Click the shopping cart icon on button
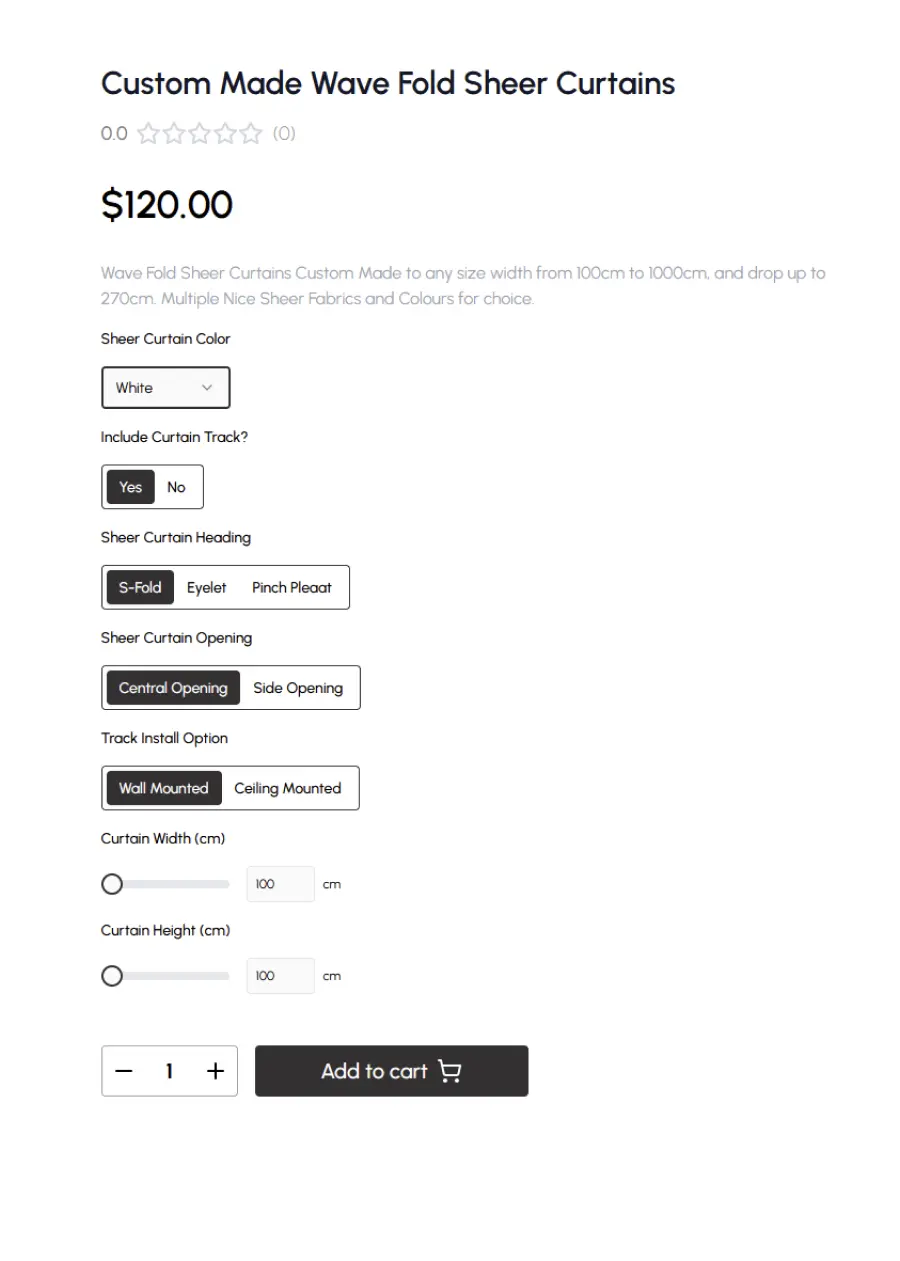Viewport: 900px width, 1261px height. click(x=450, y=1071)
